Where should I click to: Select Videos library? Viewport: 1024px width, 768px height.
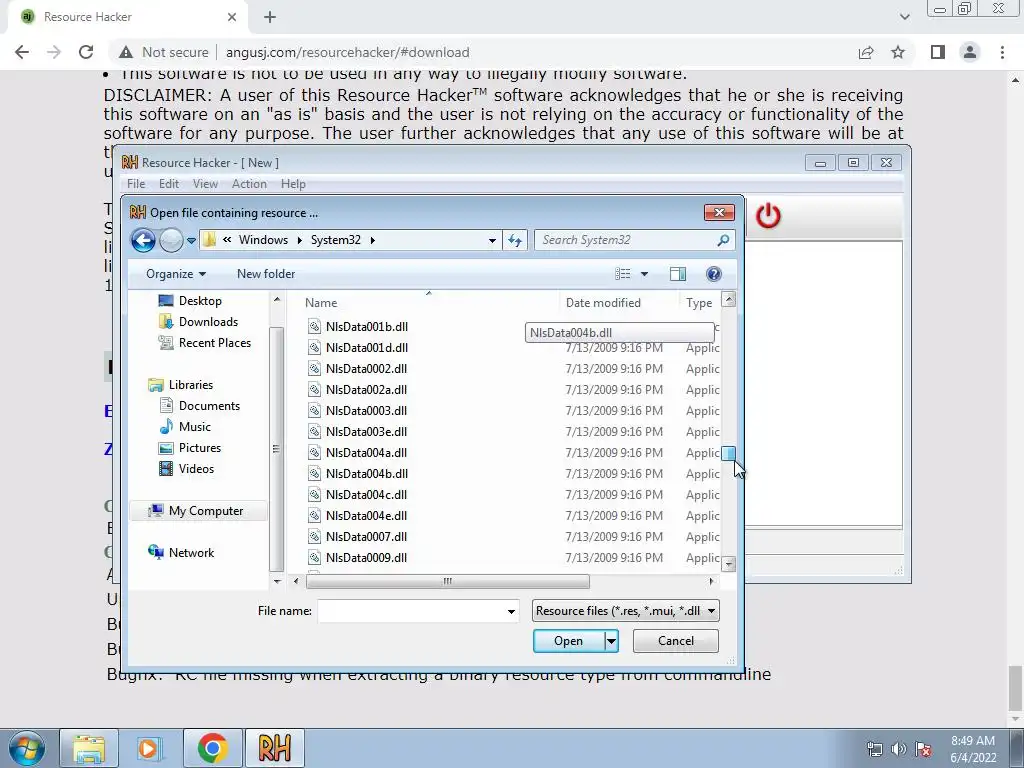click(x=187, y=468)
